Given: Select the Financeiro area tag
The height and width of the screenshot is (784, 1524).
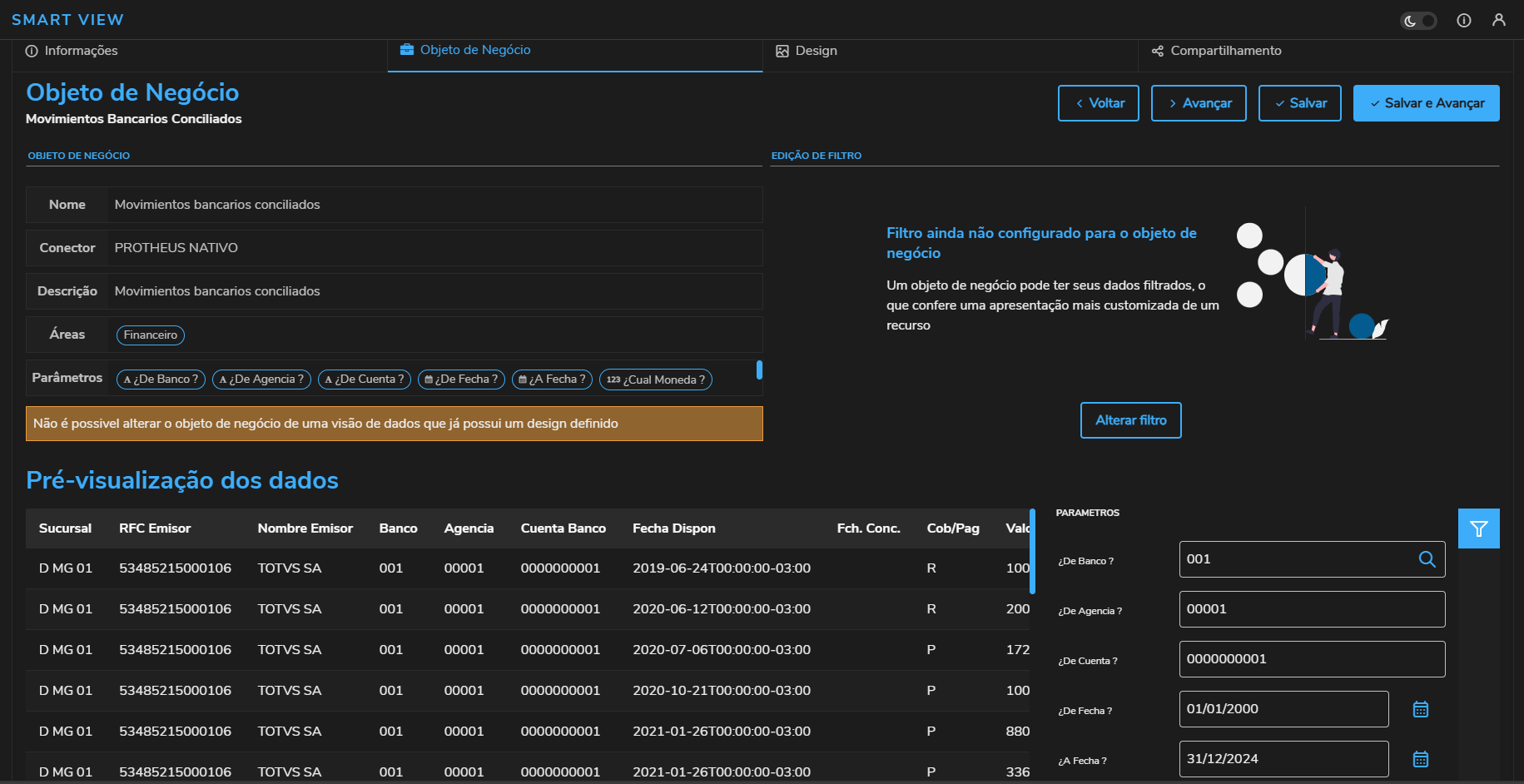Looking at the screenshot, I should pyautogui.click(x=151, y=335).
